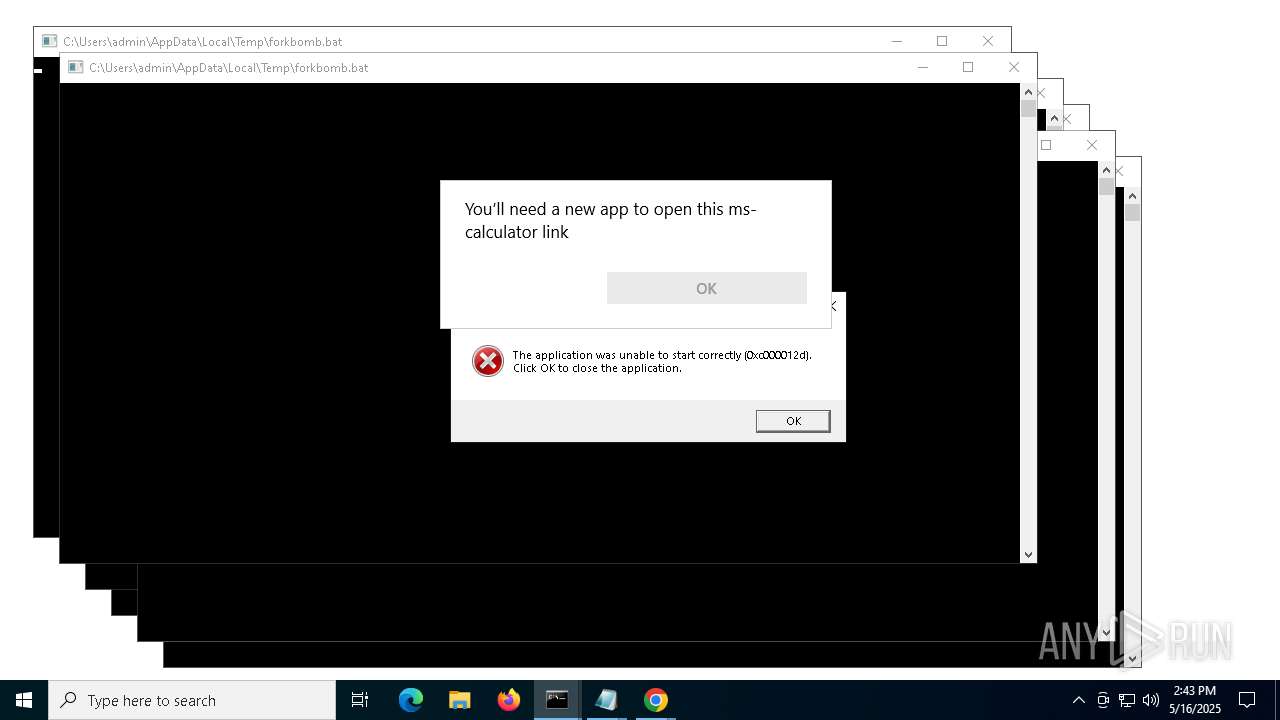Click scroll-down arrow of rearmost console window
The height and width of the screenshot is (720, 1280).
tap(1132, 658)
